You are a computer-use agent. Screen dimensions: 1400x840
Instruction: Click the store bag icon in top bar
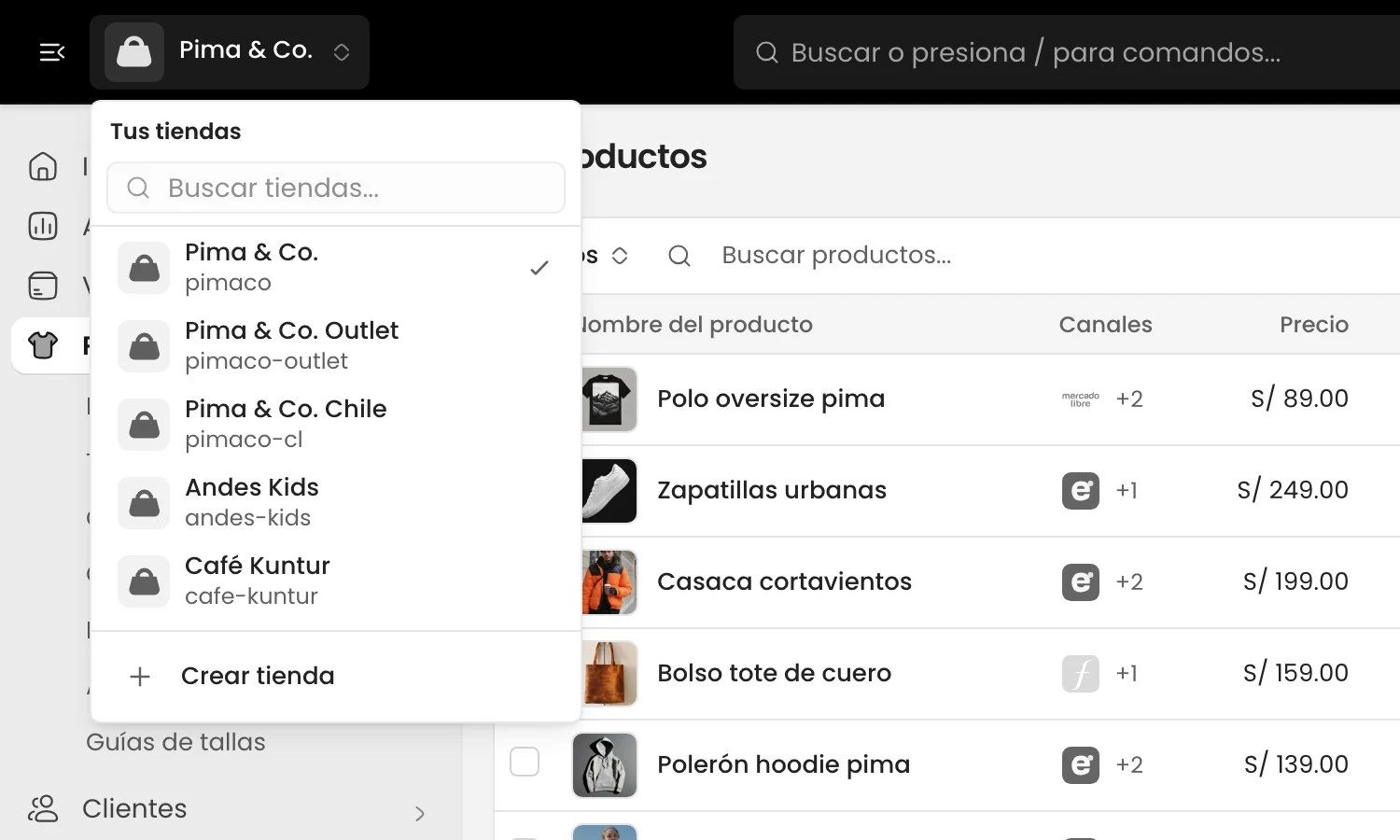click(x=134, y=52)
